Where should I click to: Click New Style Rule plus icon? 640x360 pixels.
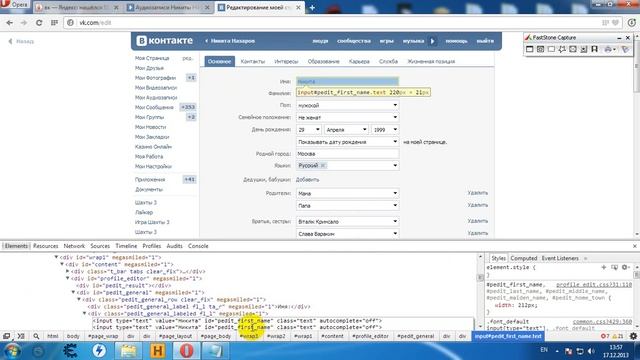[603, 267]
